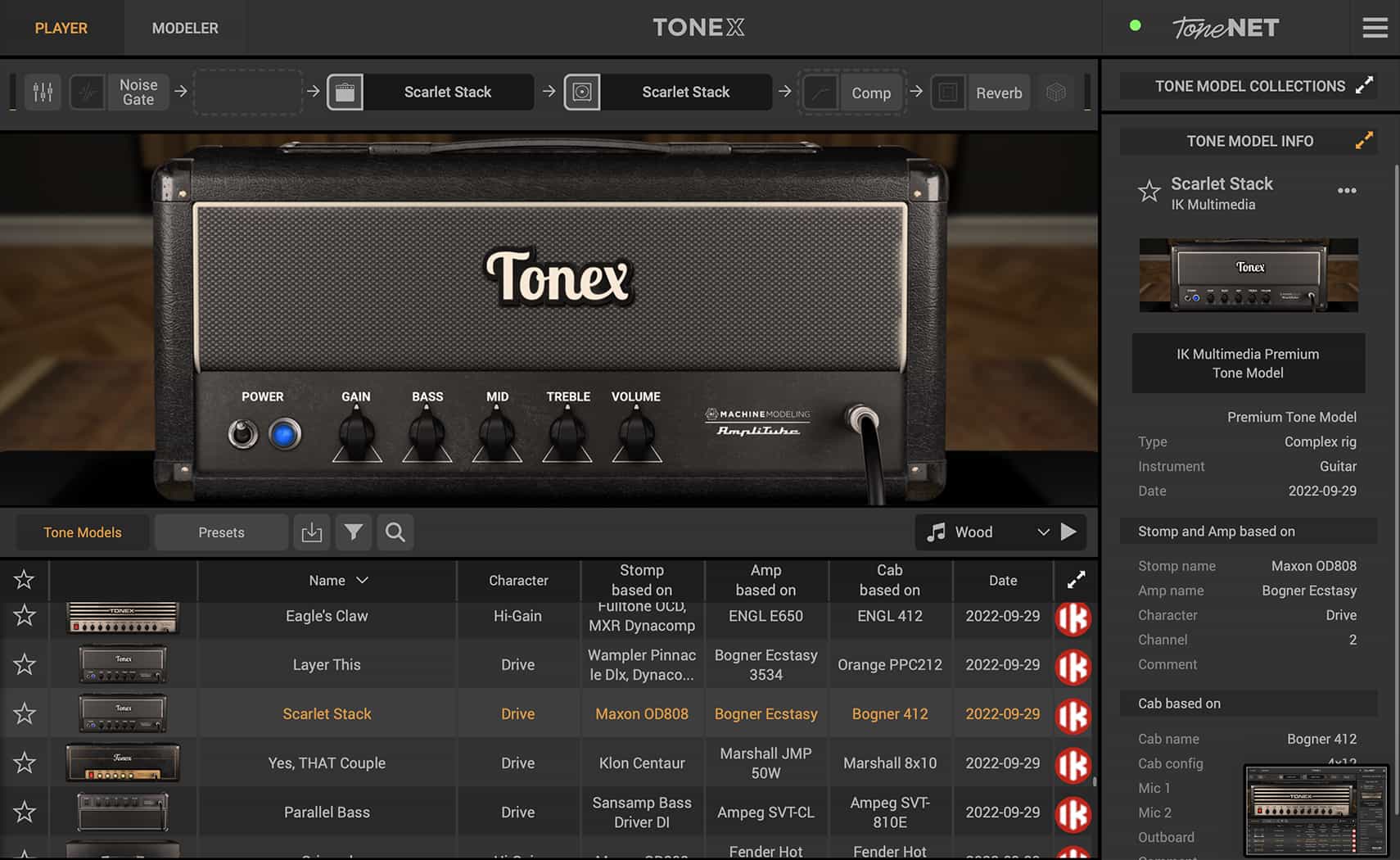Click the cabinet speaker icon beside Scarlet Stack

[x=582, y=92]
